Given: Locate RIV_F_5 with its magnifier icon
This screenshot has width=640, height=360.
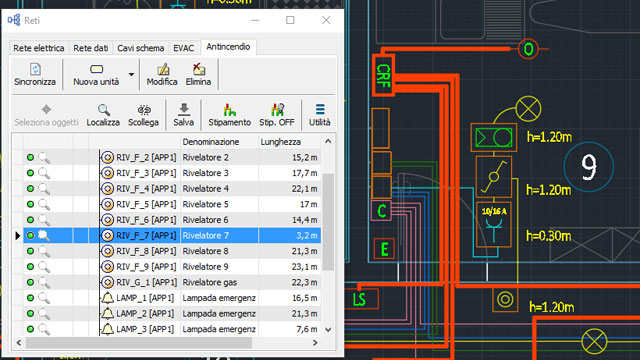Looking at the screenshot, I should (x=44, y=204).
